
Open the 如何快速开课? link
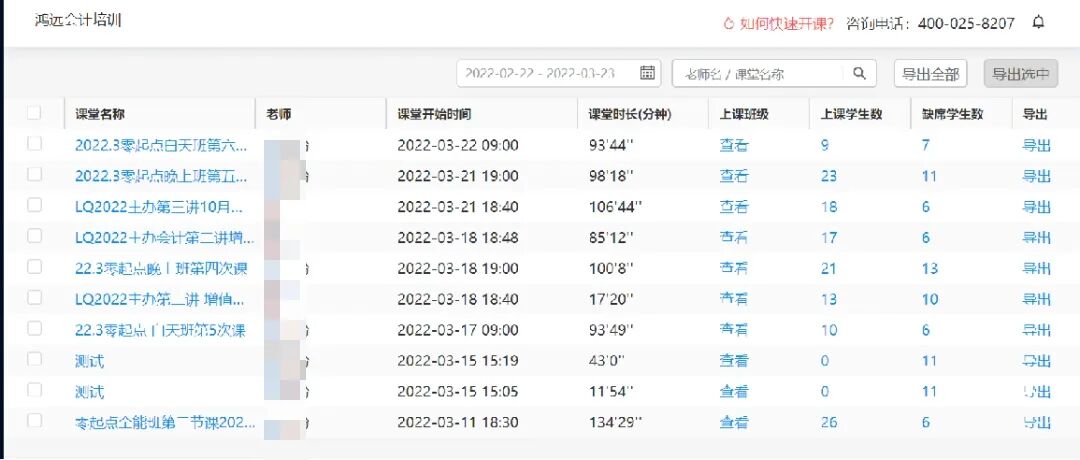(787, 23)
